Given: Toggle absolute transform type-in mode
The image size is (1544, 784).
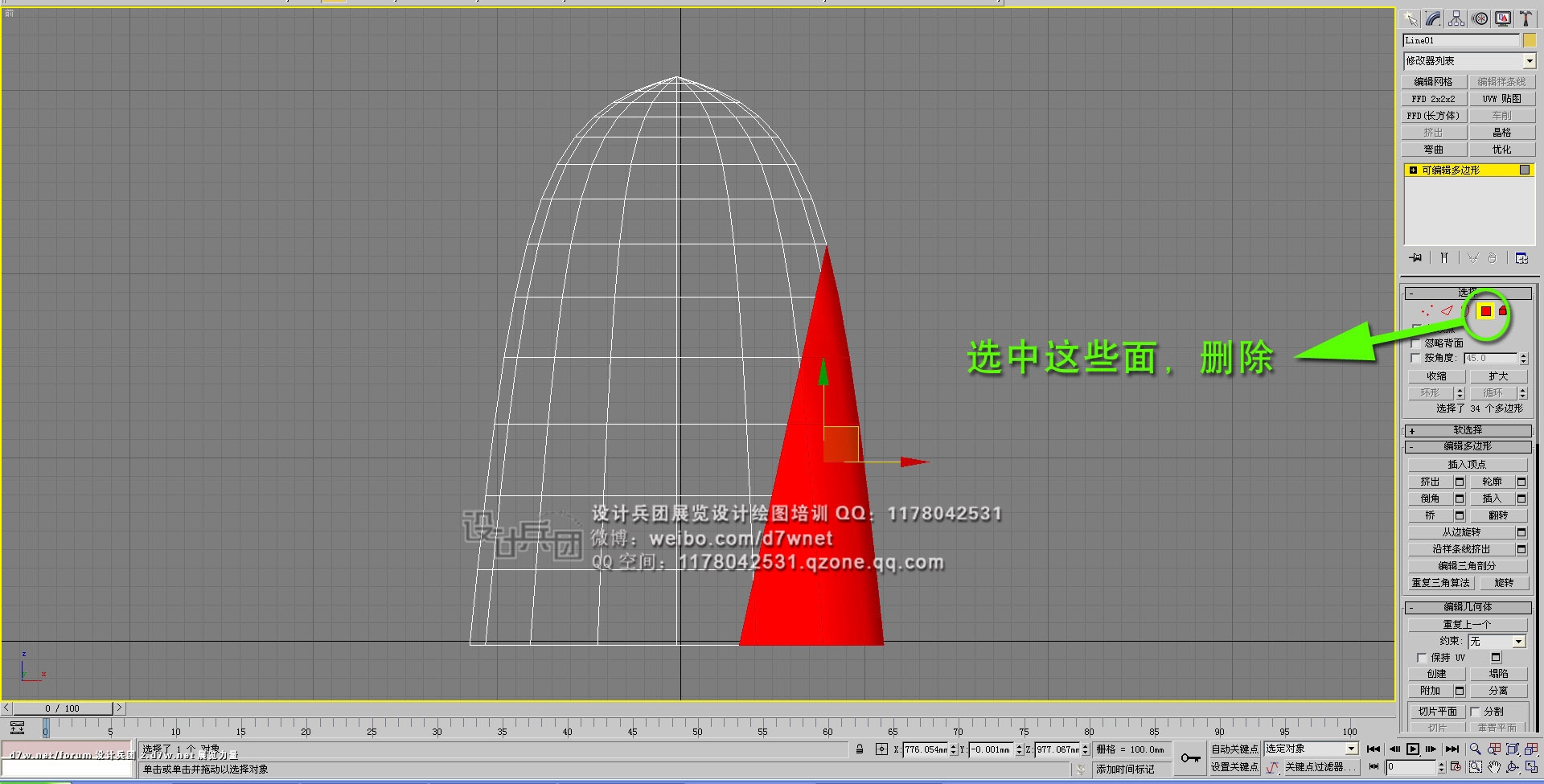Looking at the screenshot, I should point(881,749).
